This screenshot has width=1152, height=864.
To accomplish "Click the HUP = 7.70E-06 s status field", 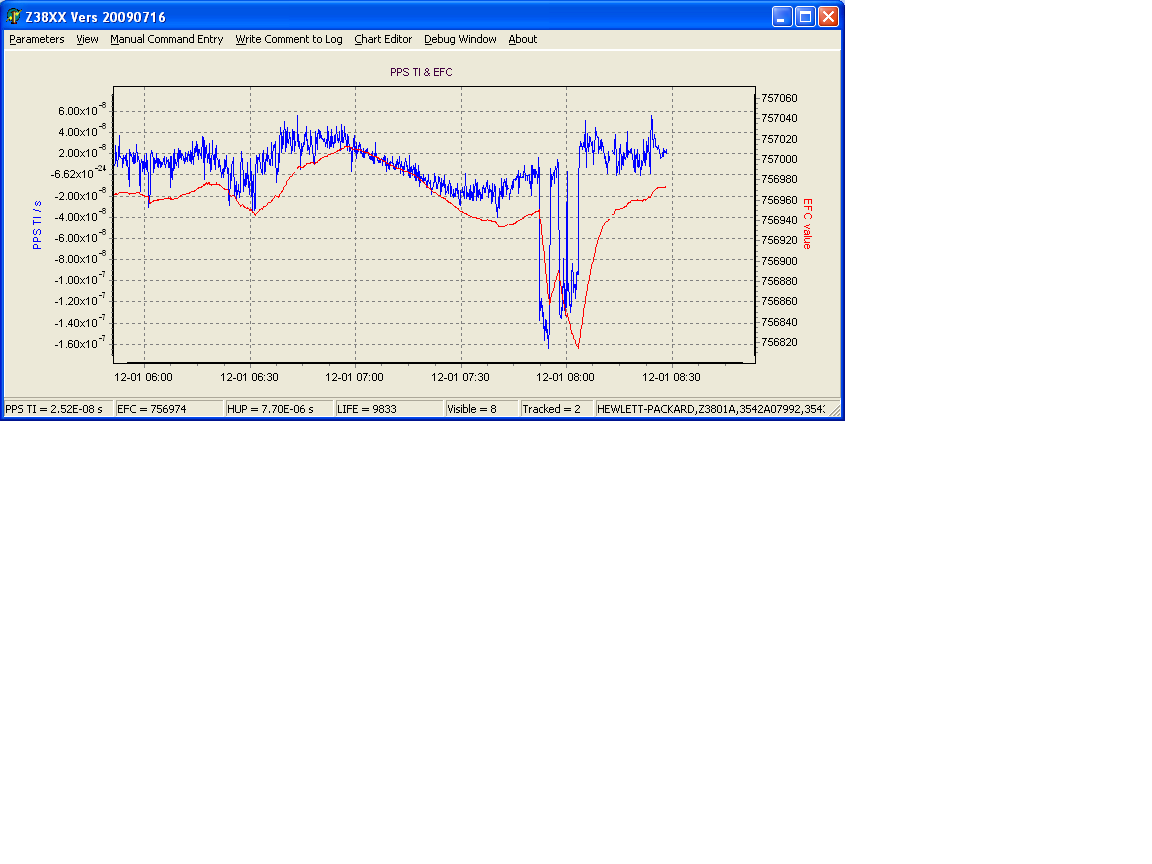I will click(x=279, y=409).
